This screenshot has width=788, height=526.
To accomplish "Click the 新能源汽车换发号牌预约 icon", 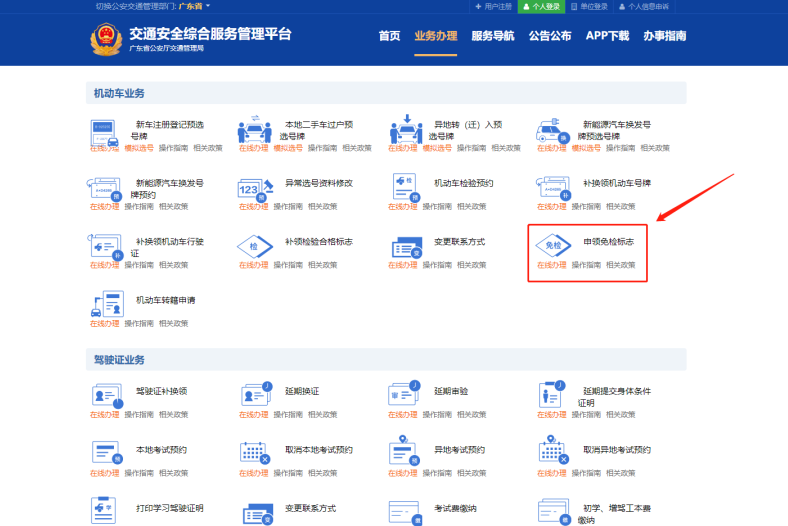I will [x=105, y=189].
